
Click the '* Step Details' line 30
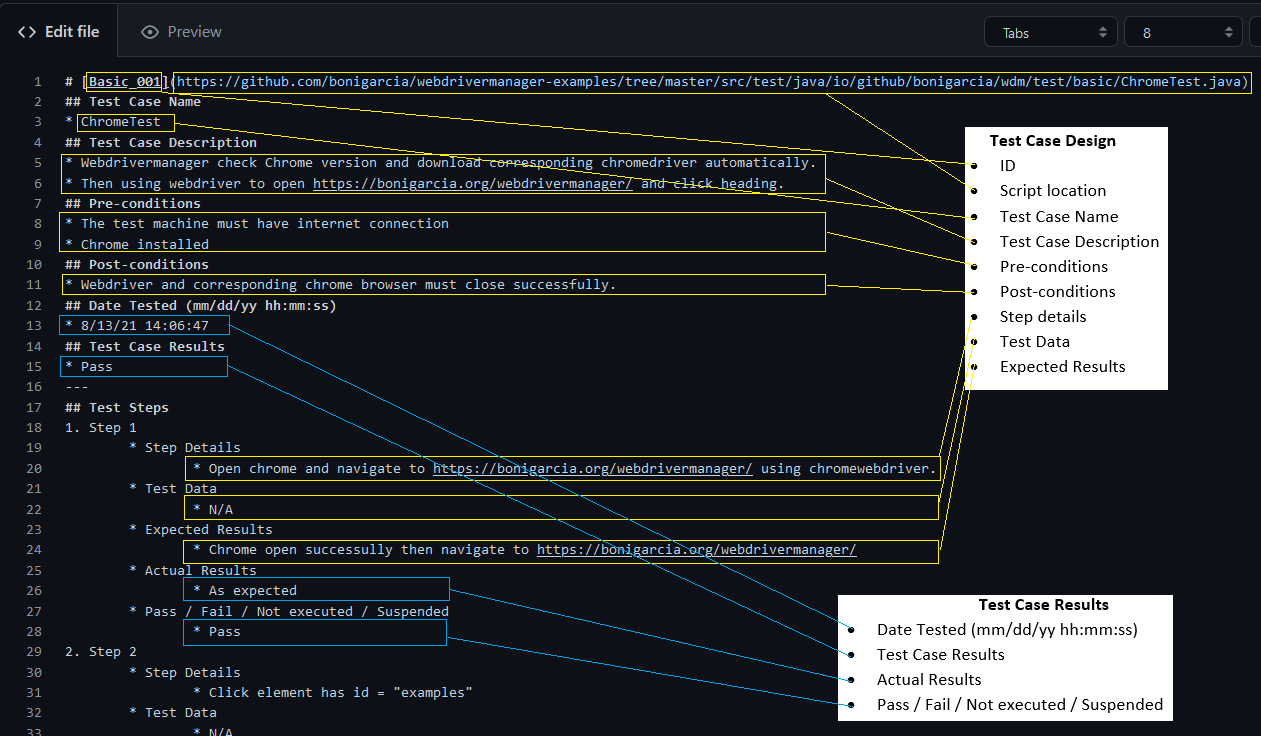(x=185, y=672)
